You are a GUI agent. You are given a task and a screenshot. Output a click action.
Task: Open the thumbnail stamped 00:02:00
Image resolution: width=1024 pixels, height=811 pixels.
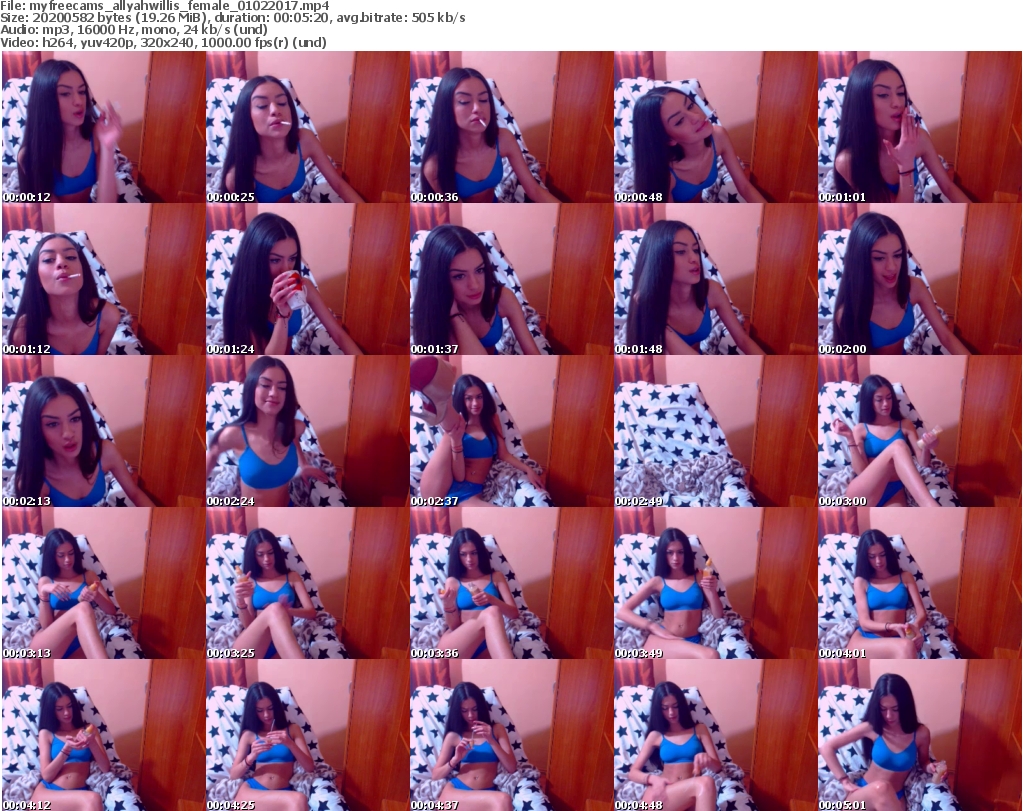920,279
